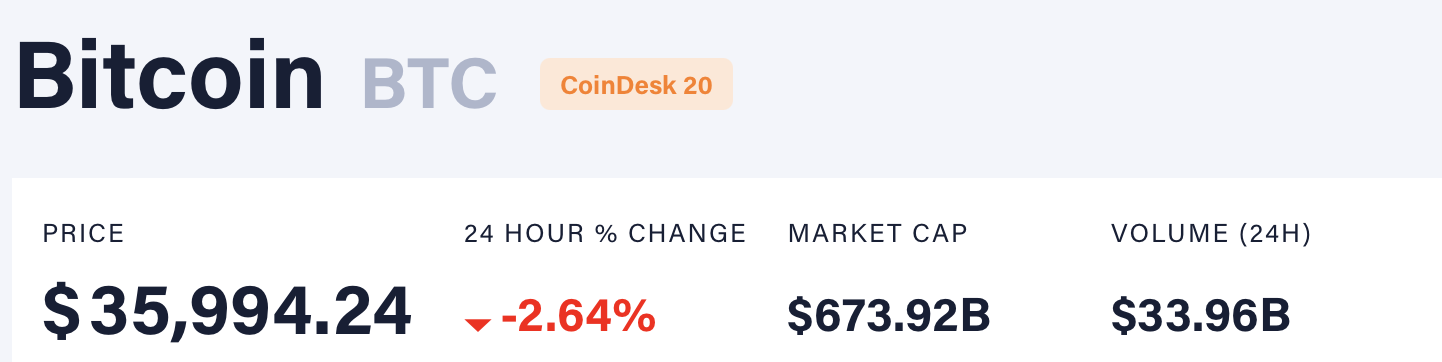Click the word CoinDesk in the orange badge

click(617, 85)
